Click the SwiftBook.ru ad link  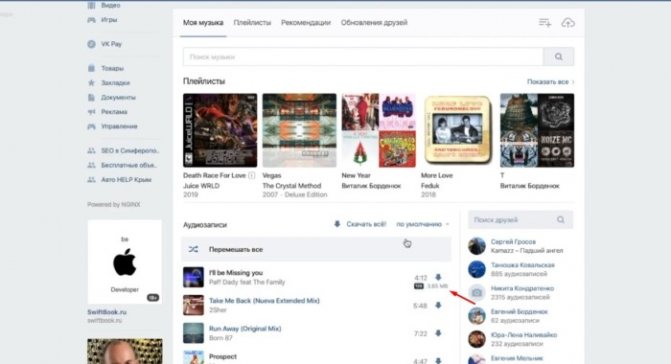click(107, 312)
